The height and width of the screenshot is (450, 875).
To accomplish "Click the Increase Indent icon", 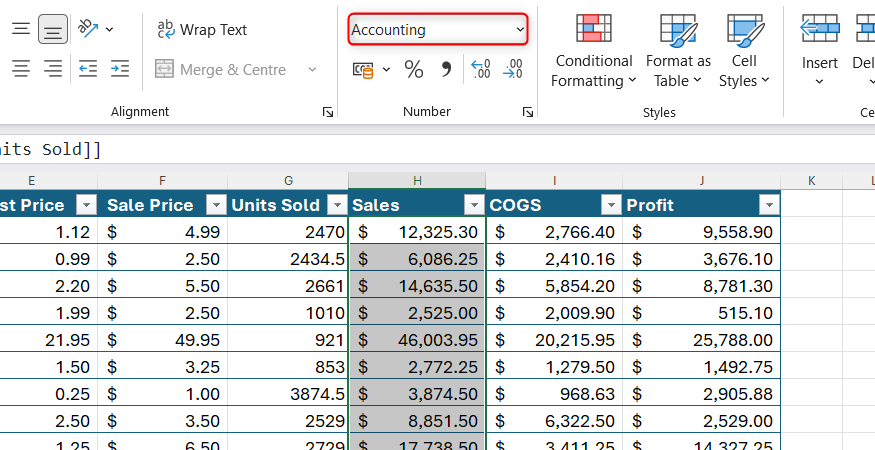I will tap(120, 69).
